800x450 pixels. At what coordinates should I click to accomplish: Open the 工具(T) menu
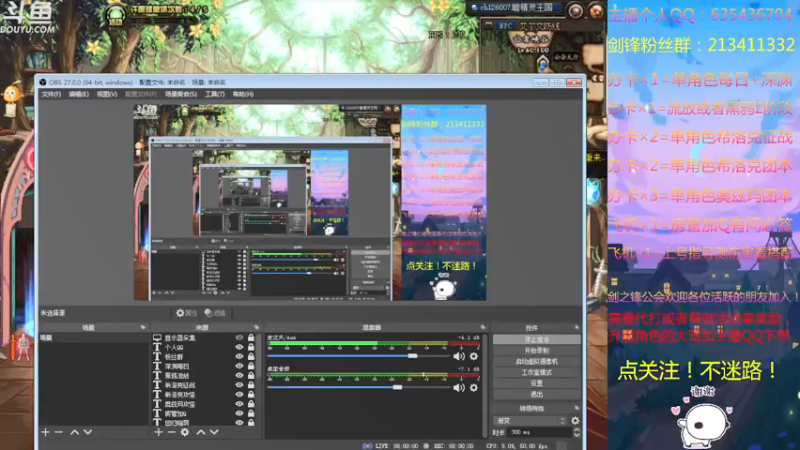click(x=214, y=94)
